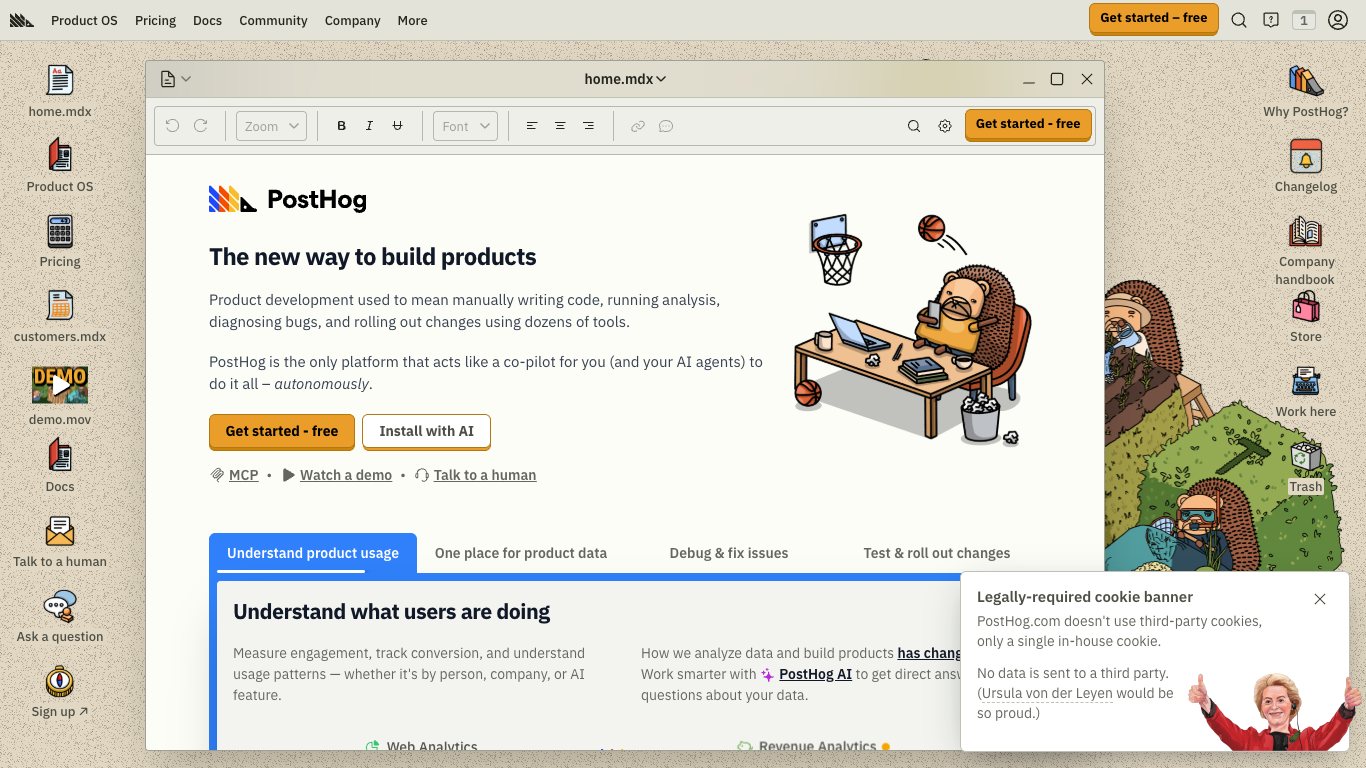Toggle italic formatting
Screen dimensions: 1366x768
click(x=370, y=126)
